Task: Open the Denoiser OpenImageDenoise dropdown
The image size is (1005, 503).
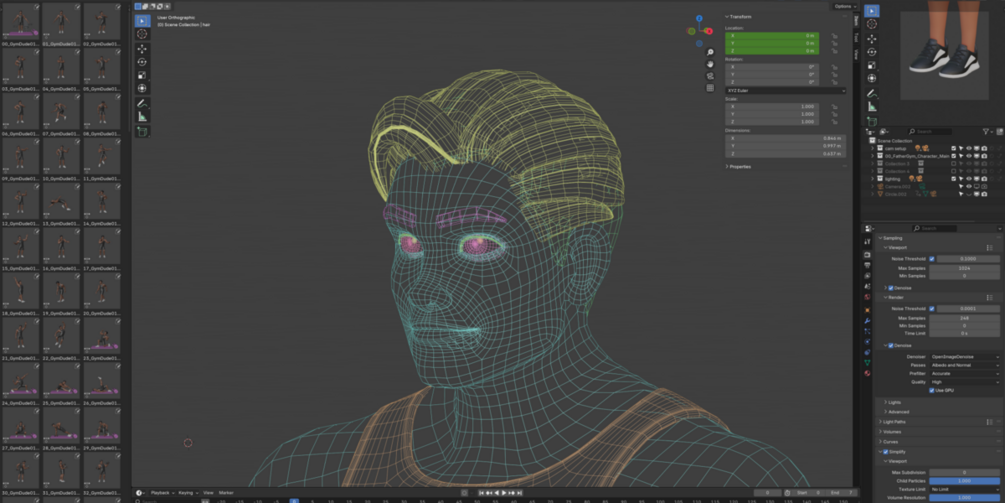Action: pyautogui.click(x=965, y=357)
